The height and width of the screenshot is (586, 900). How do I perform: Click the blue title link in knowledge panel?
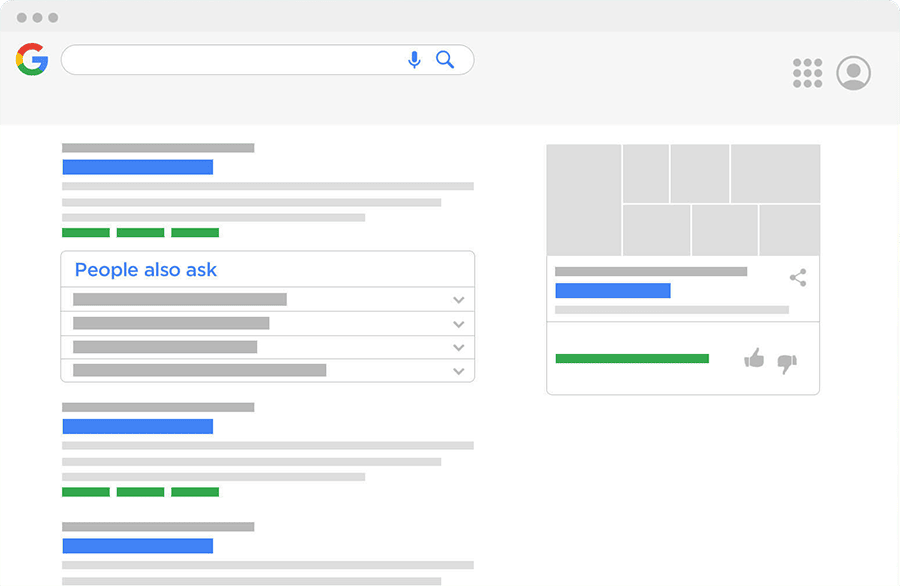[x=613, y=290]
